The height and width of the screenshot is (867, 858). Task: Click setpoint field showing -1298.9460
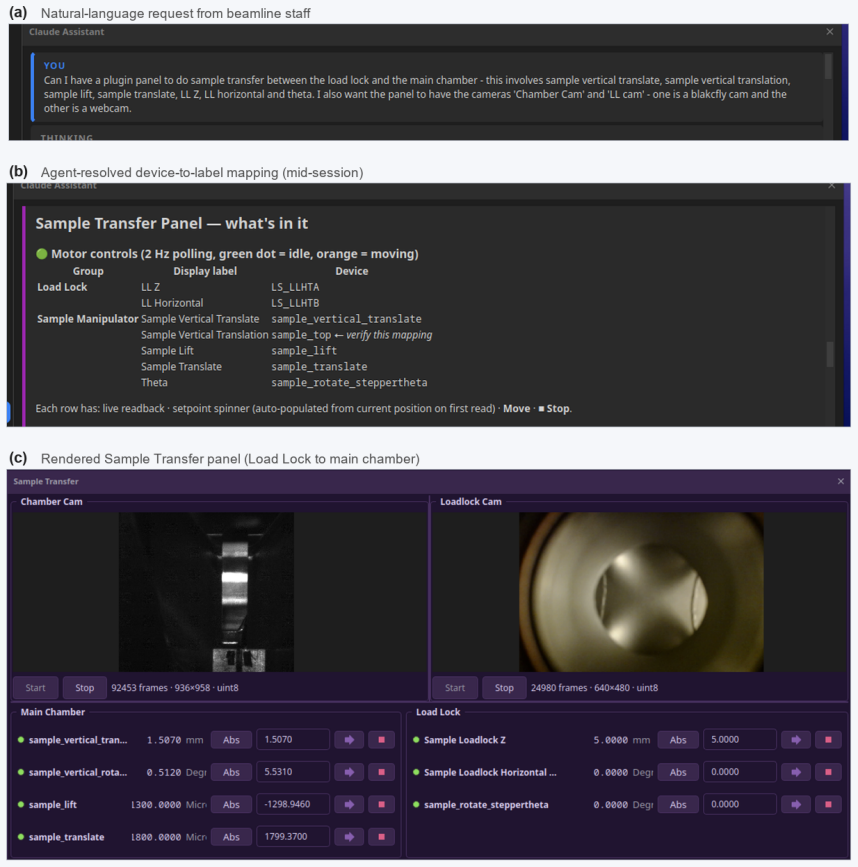pos(293,805)
